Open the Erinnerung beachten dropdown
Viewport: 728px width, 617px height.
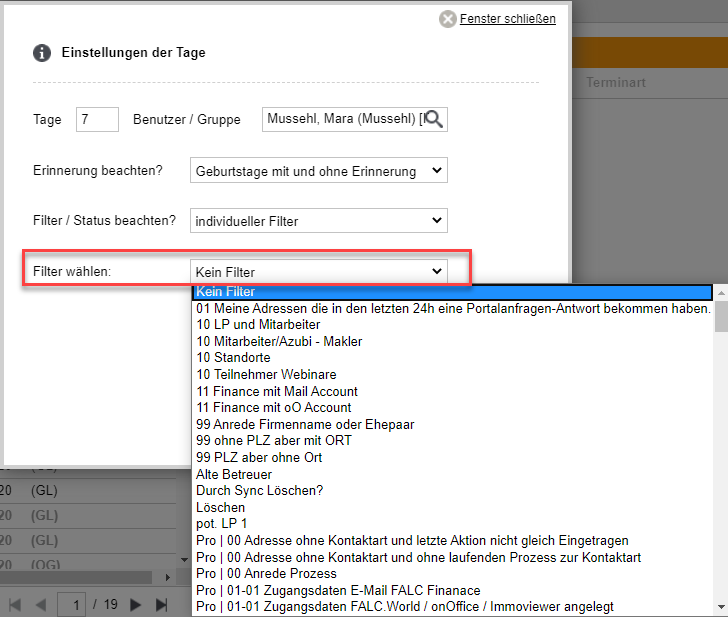tap(318, 172)
